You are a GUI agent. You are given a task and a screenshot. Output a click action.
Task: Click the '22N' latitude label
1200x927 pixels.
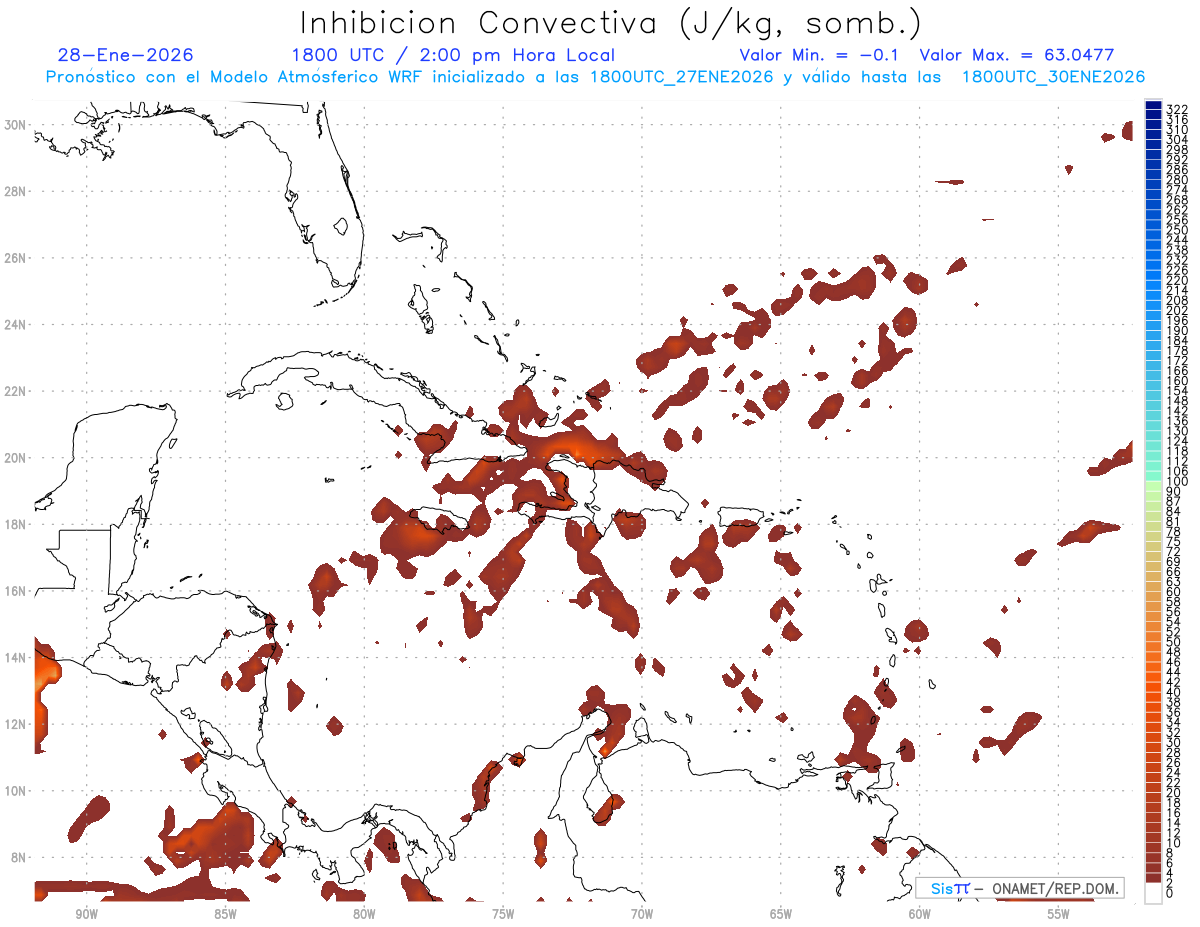(x=16, y=391)
